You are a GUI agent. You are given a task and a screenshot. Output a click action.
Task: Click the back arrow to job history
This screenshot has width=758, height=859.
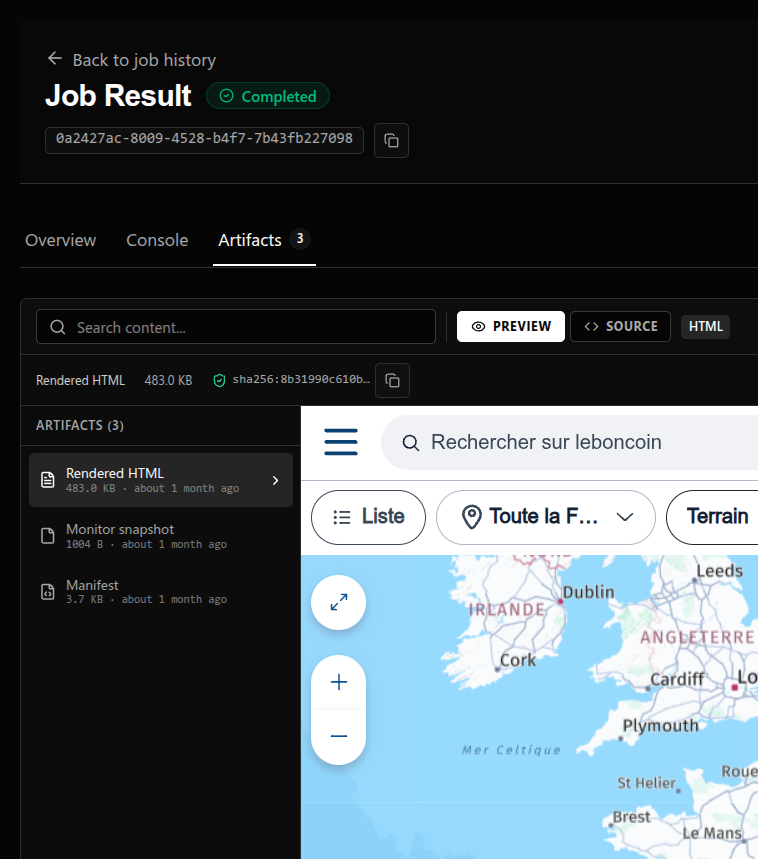55,58
